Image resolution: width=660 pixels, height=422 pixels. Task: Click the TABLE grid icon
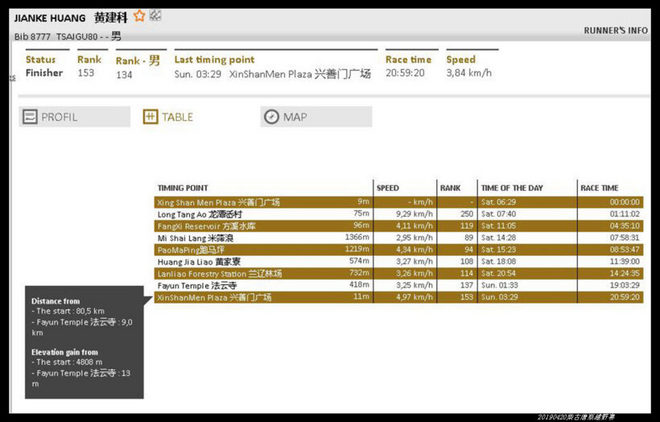[151, 117]
